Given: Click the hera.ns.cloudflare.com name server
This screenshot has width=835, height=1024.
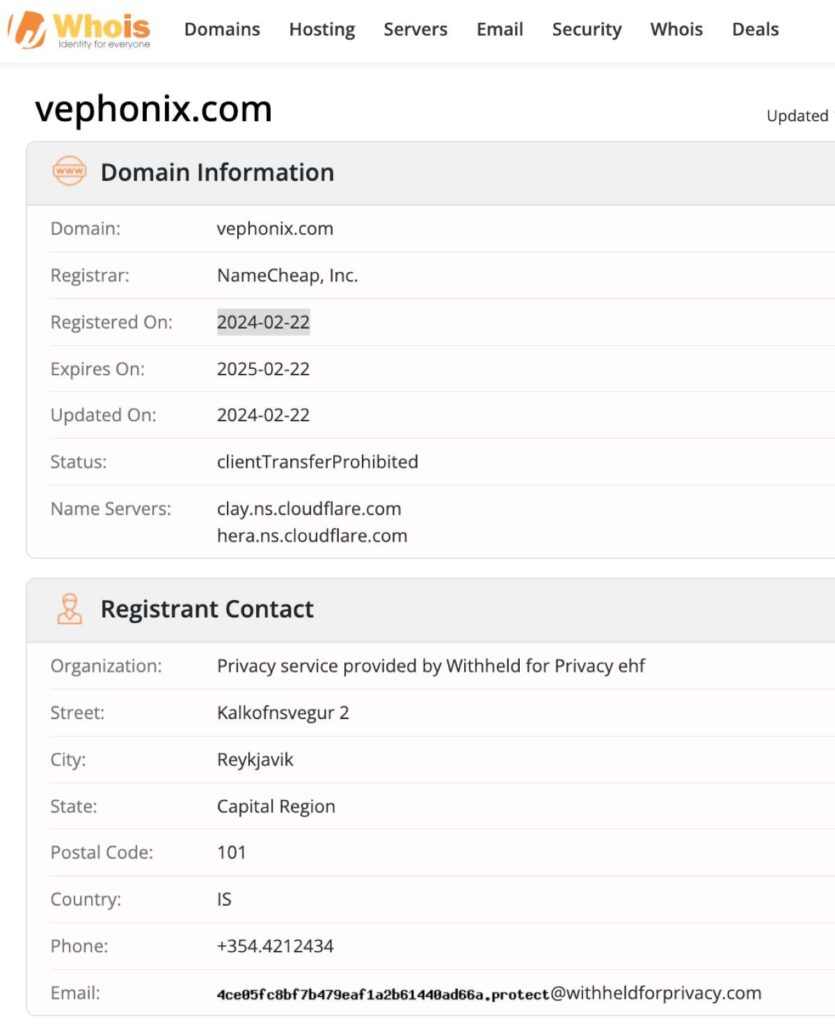Looking at the screenshot, I should [x=311, y=535].
